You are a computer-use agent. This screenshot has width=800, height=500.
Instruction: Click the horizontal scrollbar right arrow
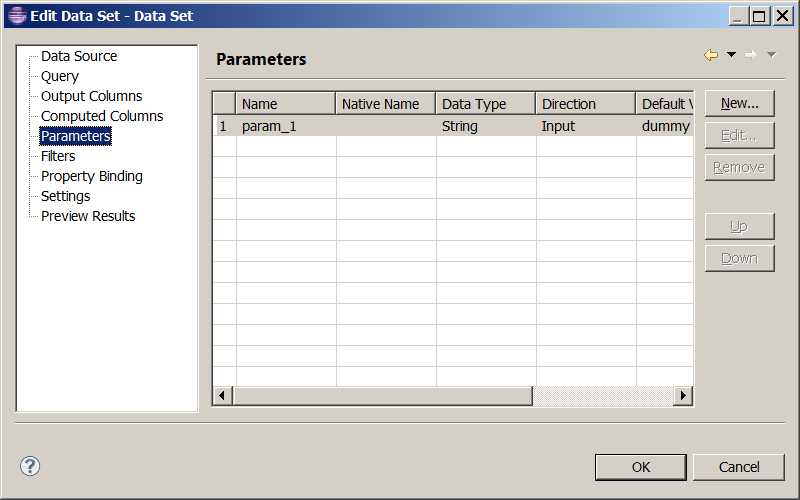pos(683,395)
